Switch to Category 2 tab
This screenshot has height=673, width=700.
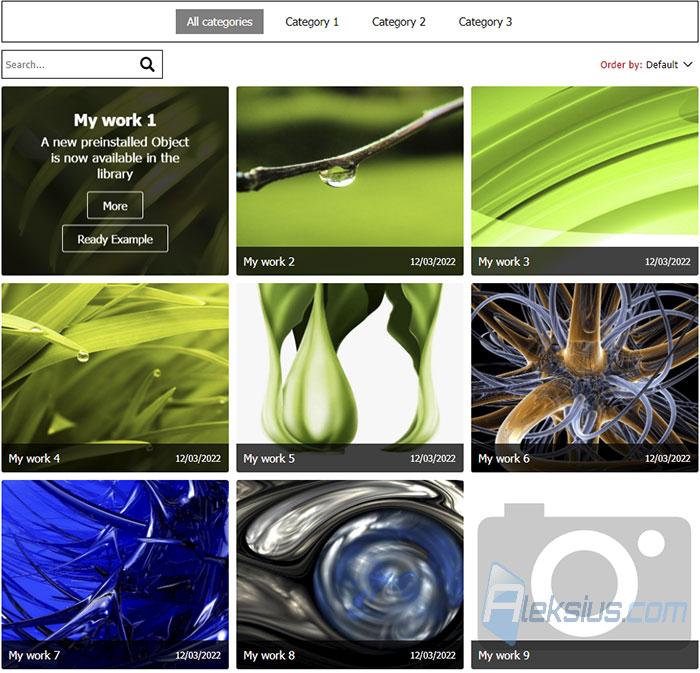click(x=399, y=22)
